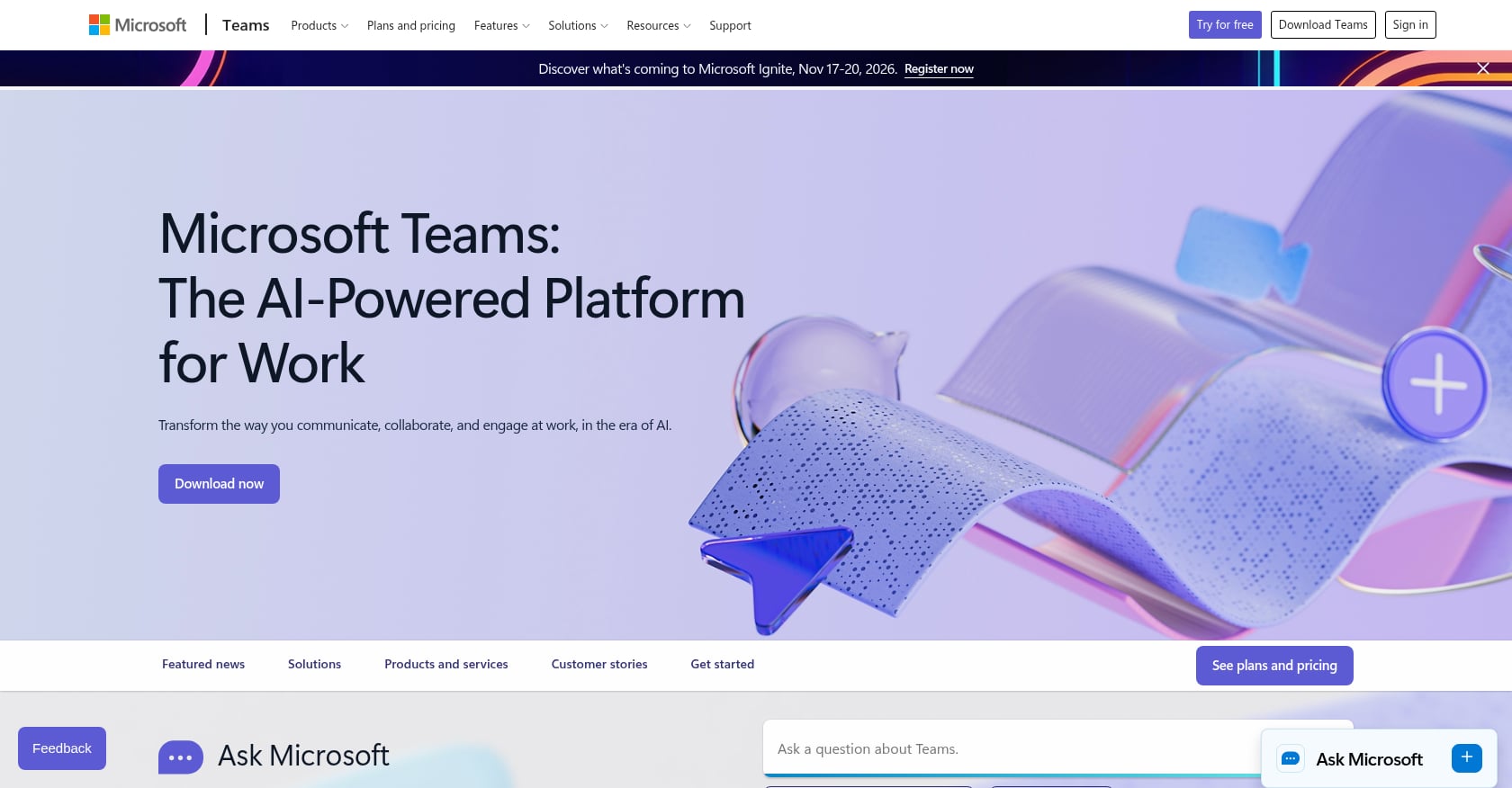
Task: Click the Try for free button
Action: 1225,25
